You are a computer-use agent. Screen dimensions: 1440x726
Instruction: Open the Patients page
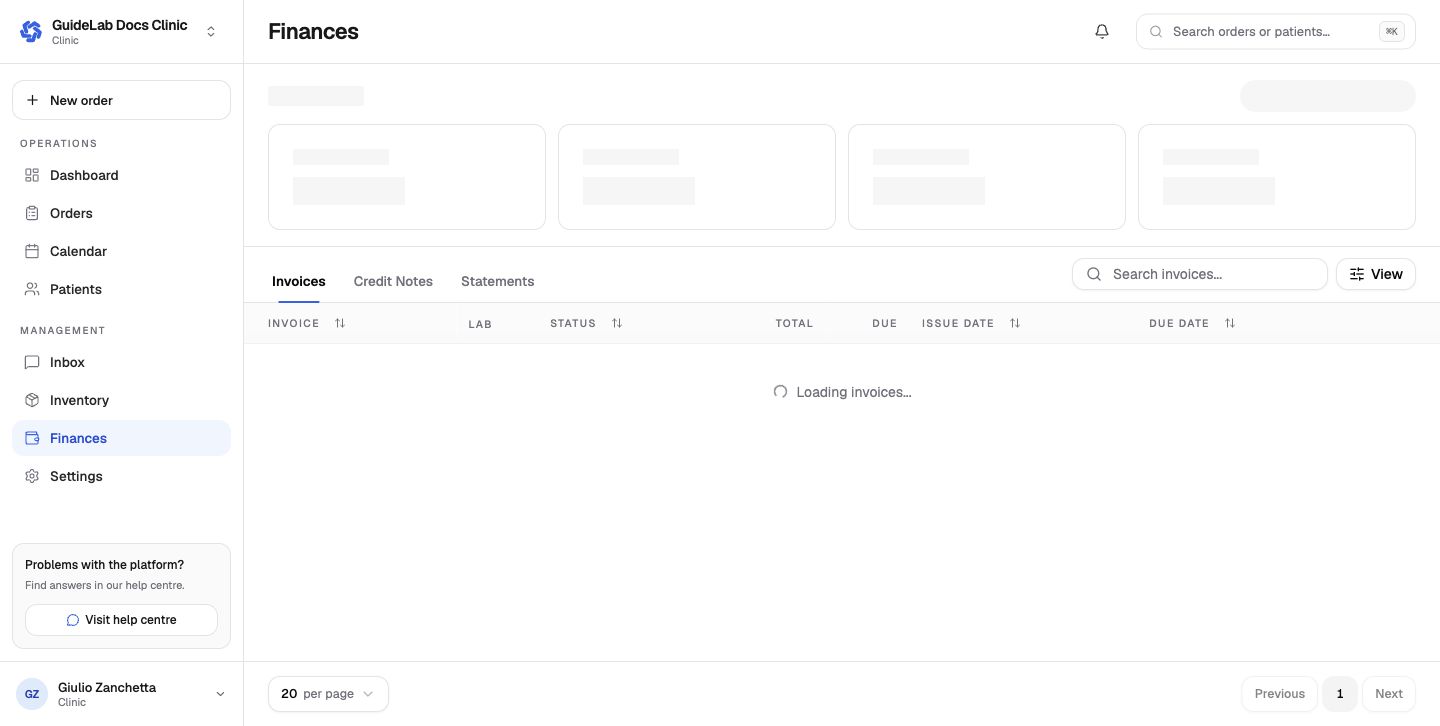(x=122, y=289)
